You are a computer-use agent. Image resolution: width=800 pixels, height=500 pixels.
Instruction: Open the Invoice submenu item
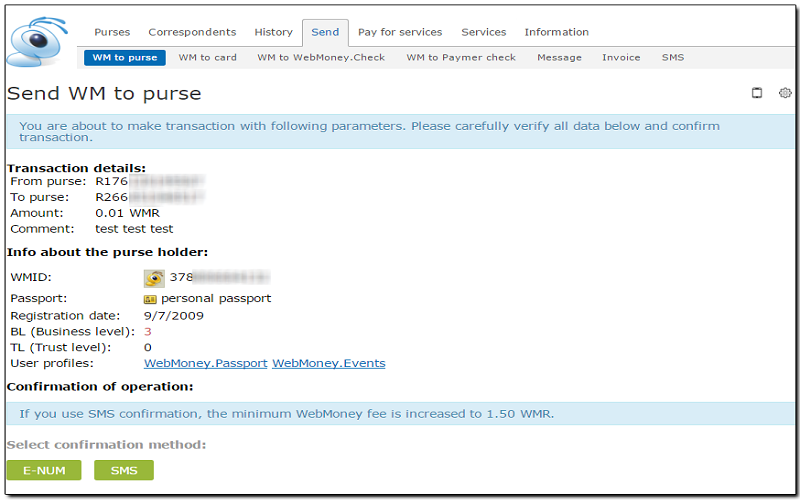point(621,58)
